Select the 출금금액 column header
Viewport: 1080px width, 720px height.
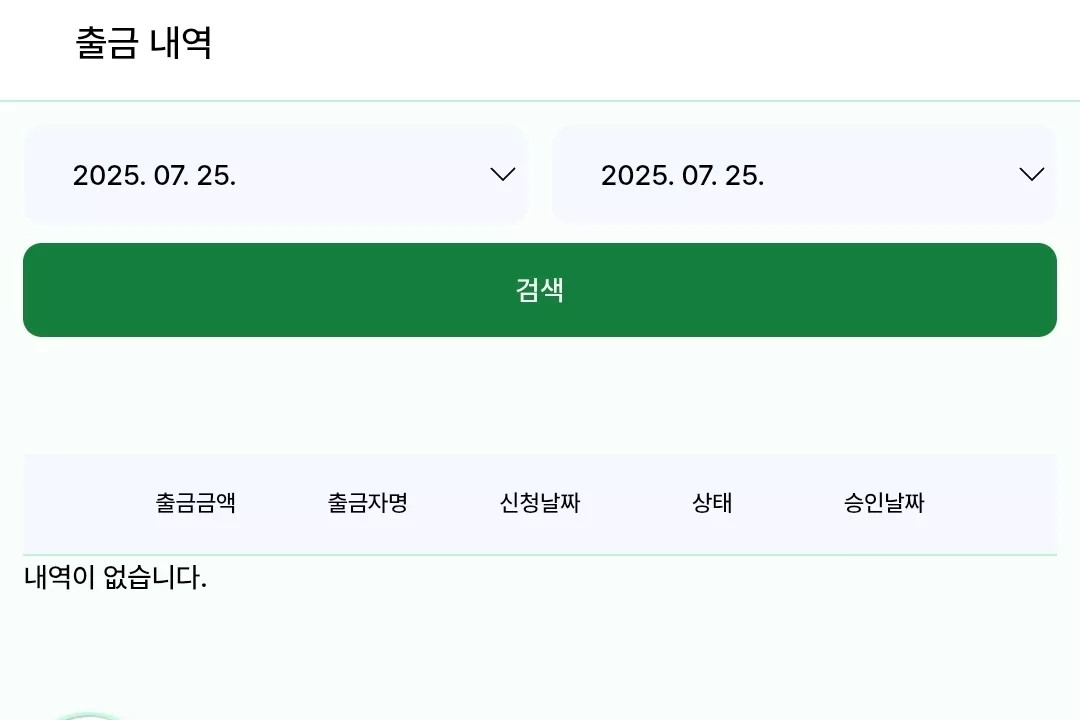[196, 502]
